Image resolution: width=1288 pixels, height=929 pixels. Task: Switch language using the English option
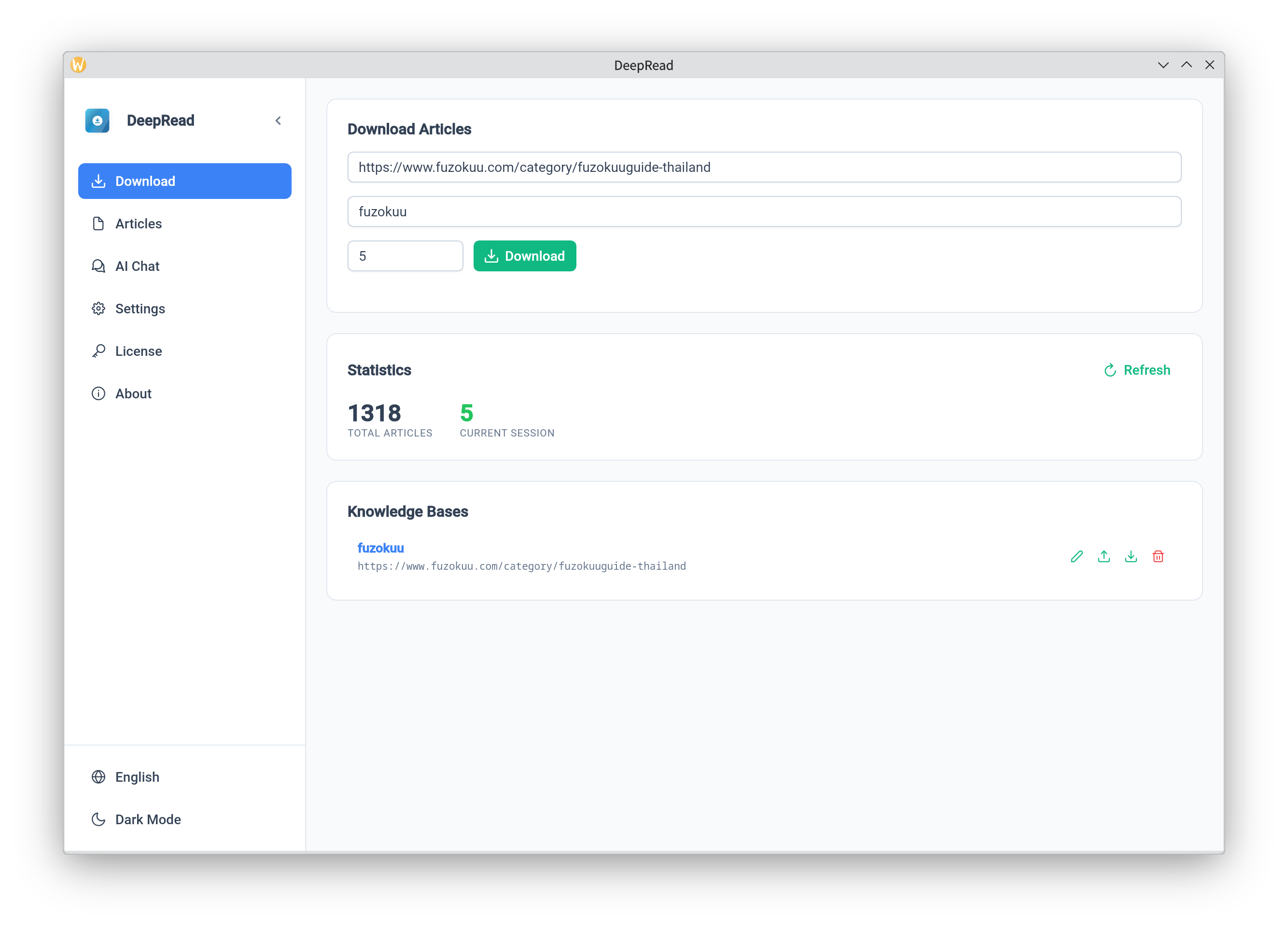(137, 777)
